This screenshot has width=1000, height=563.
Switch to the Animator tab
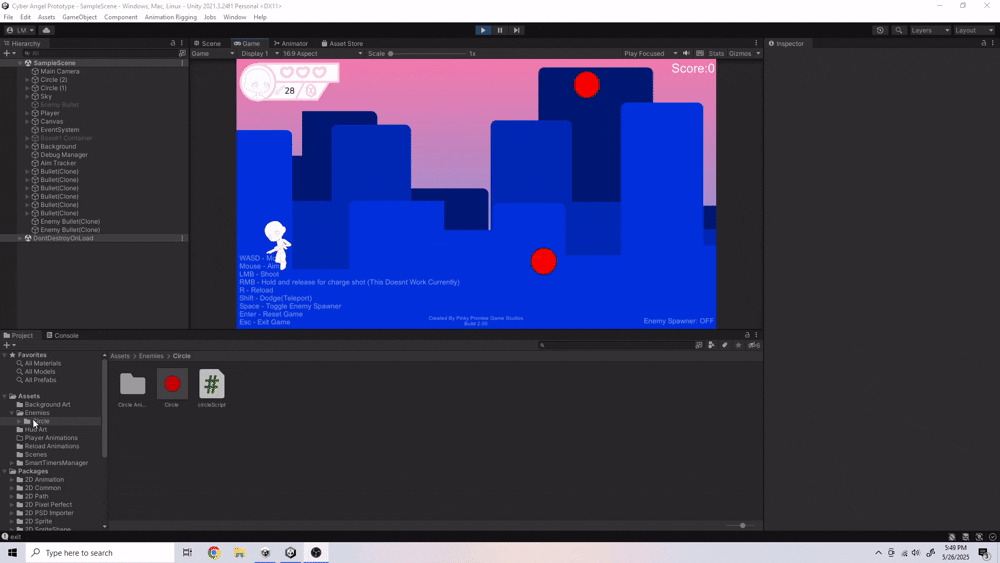coord(291,43)
